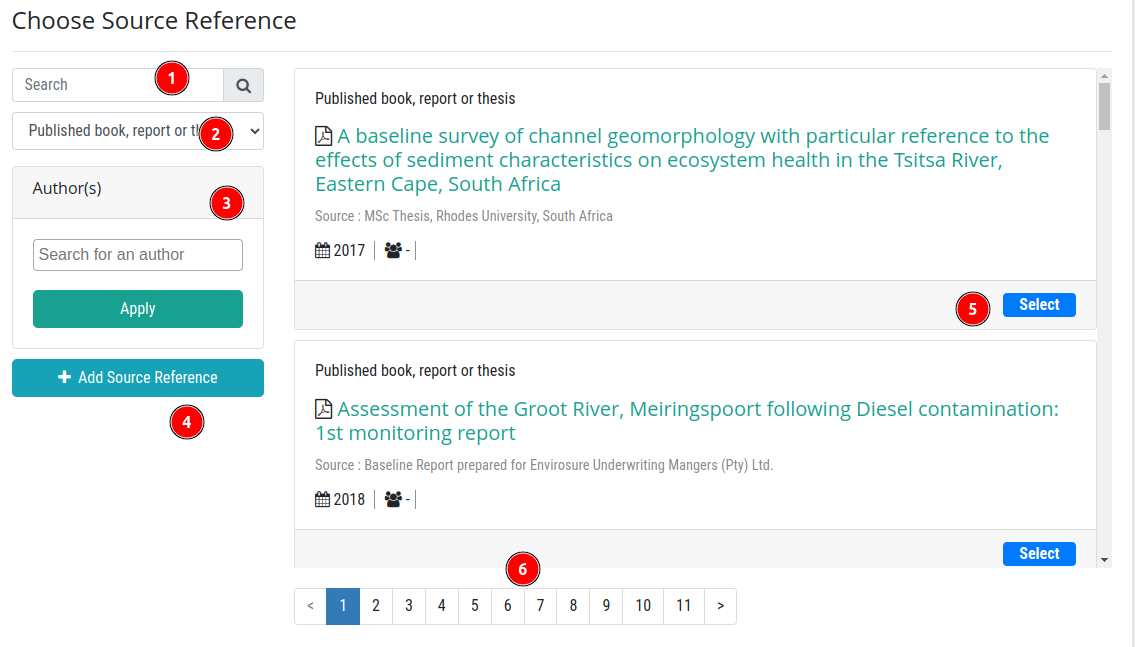Screen dimensions: 1135x647
Task: Go to the next results page arrow
Action: coord(720,606)
